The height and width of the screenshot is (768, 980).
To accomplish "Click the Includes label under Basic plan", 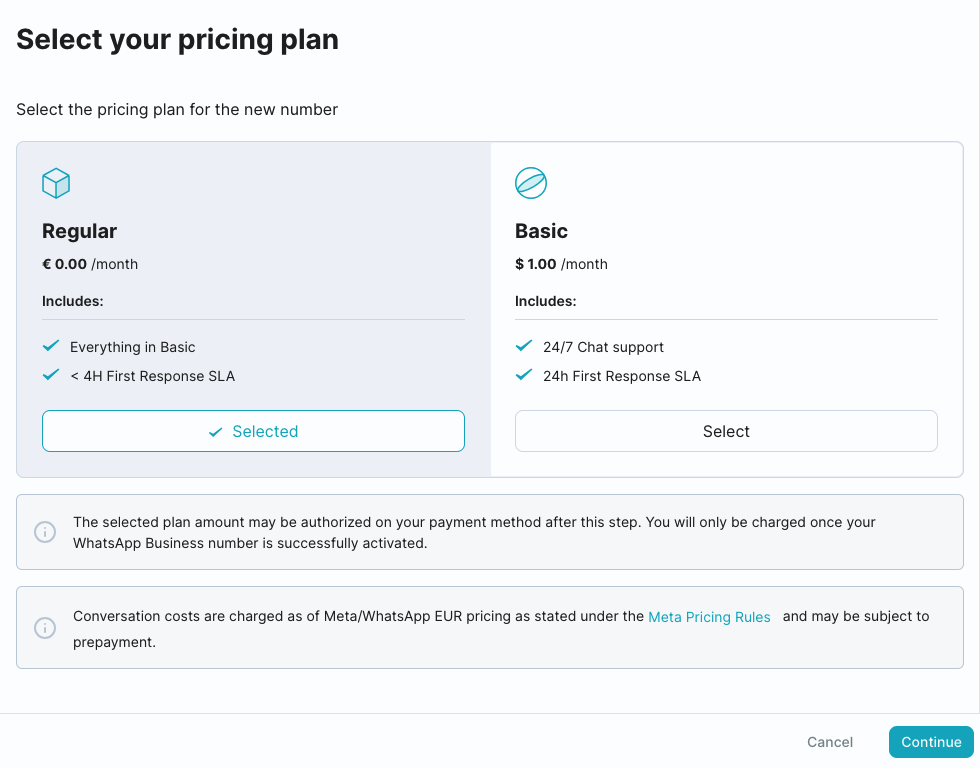I will point(545,301).
